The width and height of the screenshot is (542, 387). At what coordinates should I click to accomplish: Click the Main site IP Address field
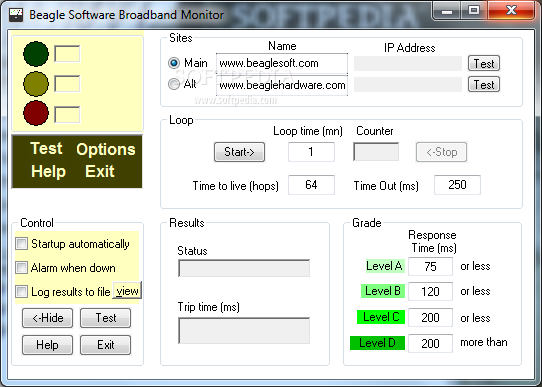[408, 64]
